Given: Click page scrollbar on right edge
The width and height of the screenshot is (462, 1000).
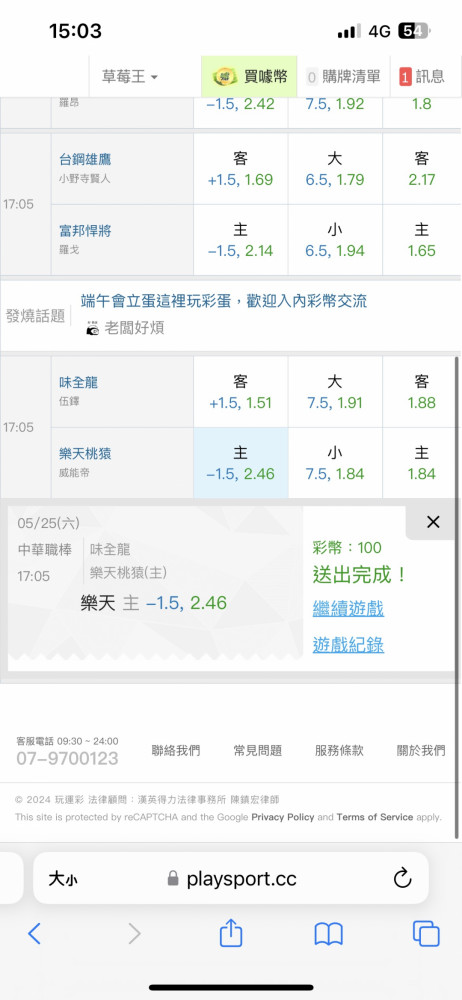Looking at the screenshot, I should click(x=457, y=598).
